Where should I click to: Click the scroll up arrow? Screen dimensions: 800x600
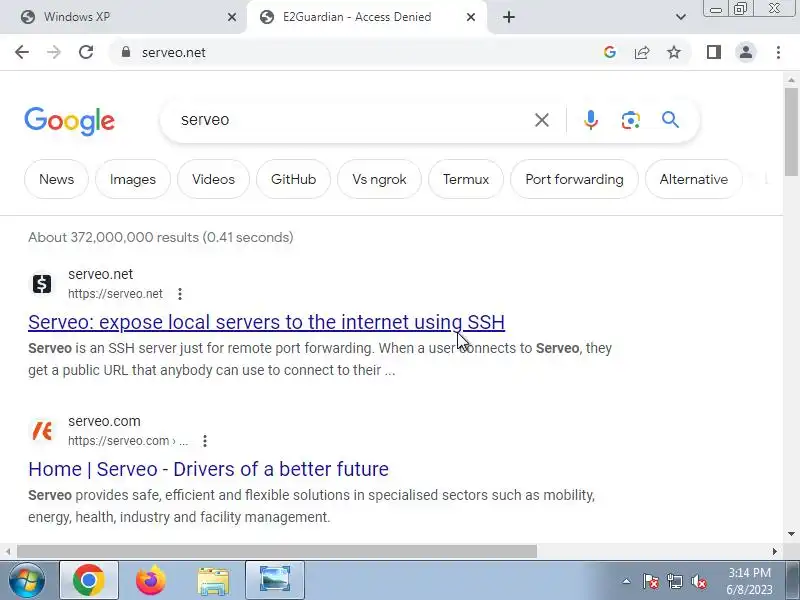[791, 80]
